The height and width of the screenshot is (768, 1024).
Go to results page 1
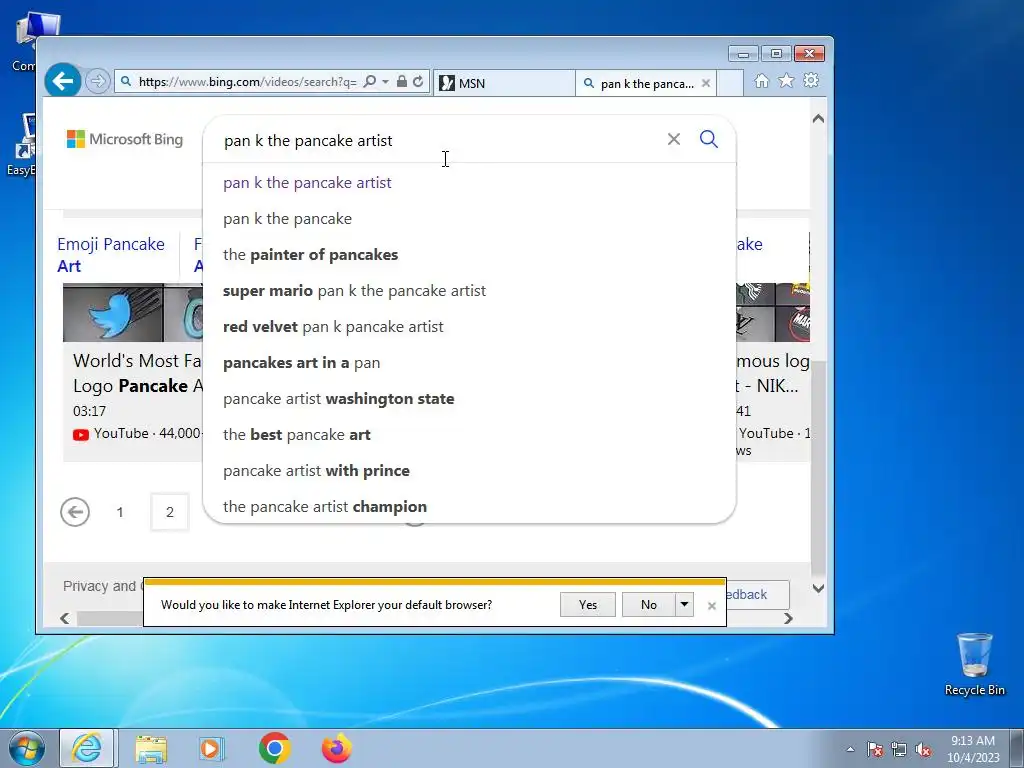point(120,512)
